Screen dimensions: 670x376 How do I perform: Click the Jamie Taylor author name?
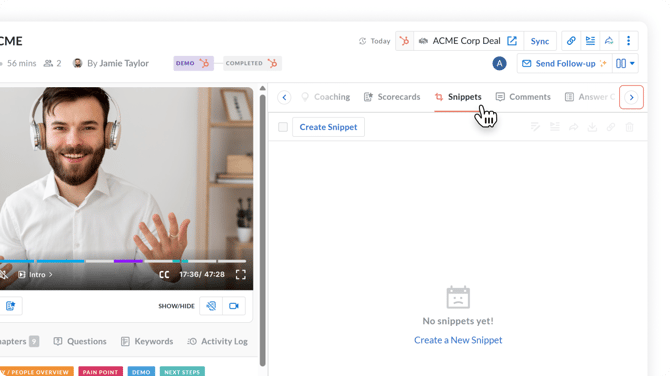coord(124,63)
